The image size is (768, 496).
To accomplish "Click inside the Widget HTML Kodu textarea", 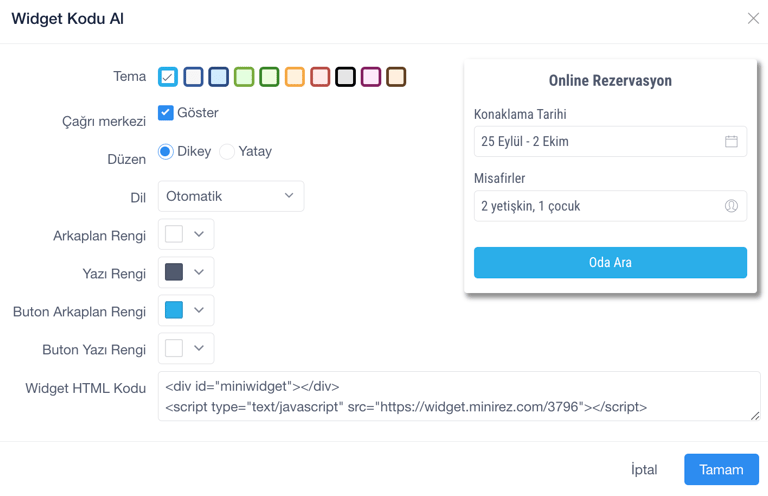I will coord(458,396).
